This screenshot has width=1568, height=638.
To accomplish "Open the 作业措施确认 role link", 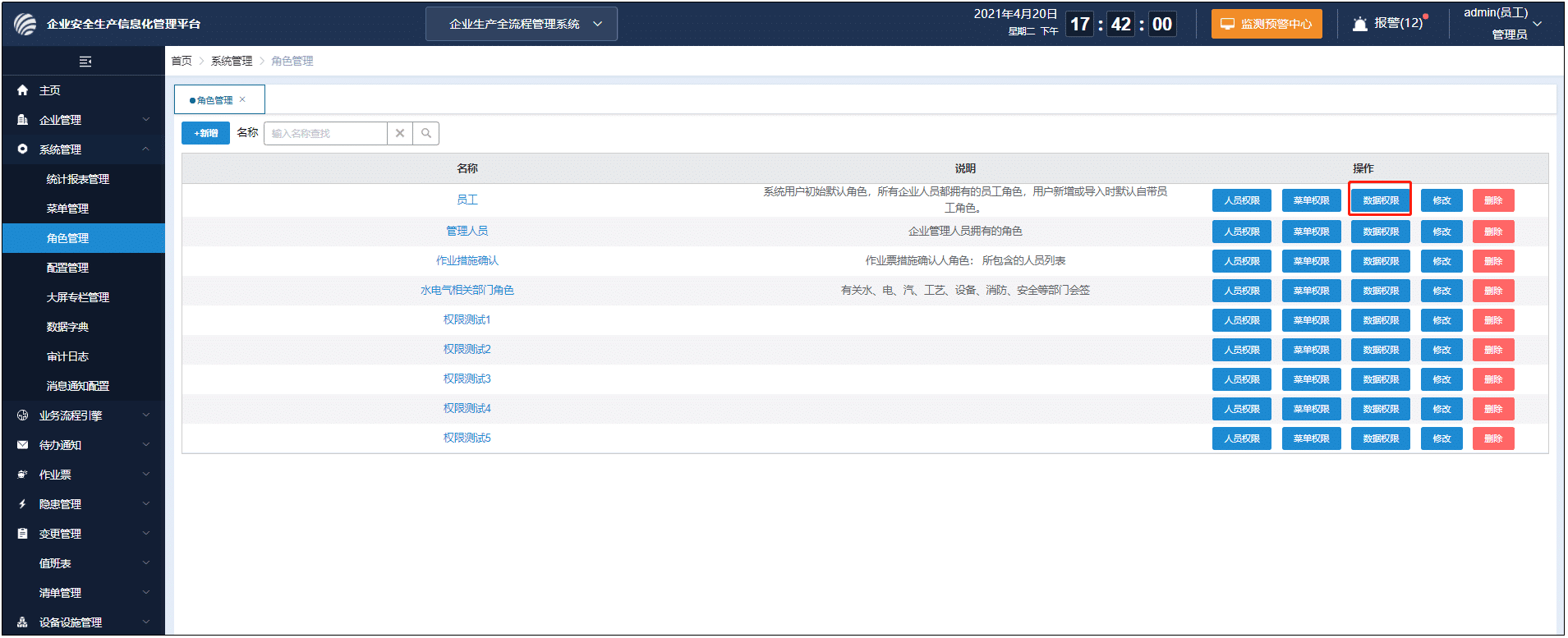I will [467, 260].
